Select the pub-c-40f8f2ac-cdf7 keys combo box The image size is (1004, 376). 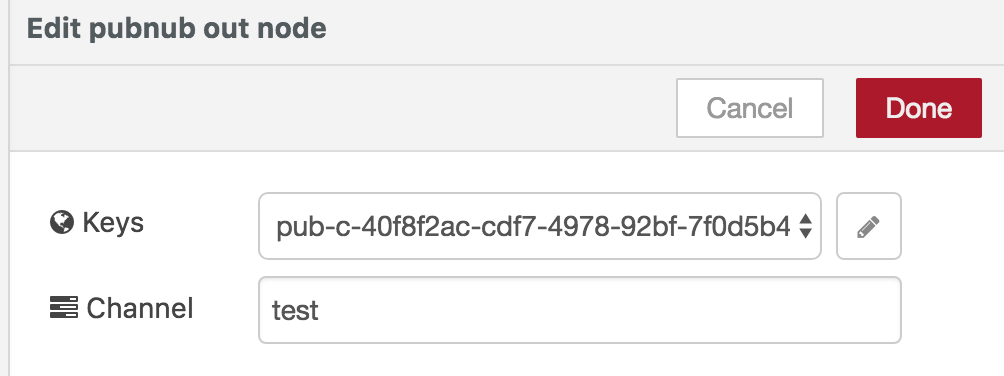point(539,226)
